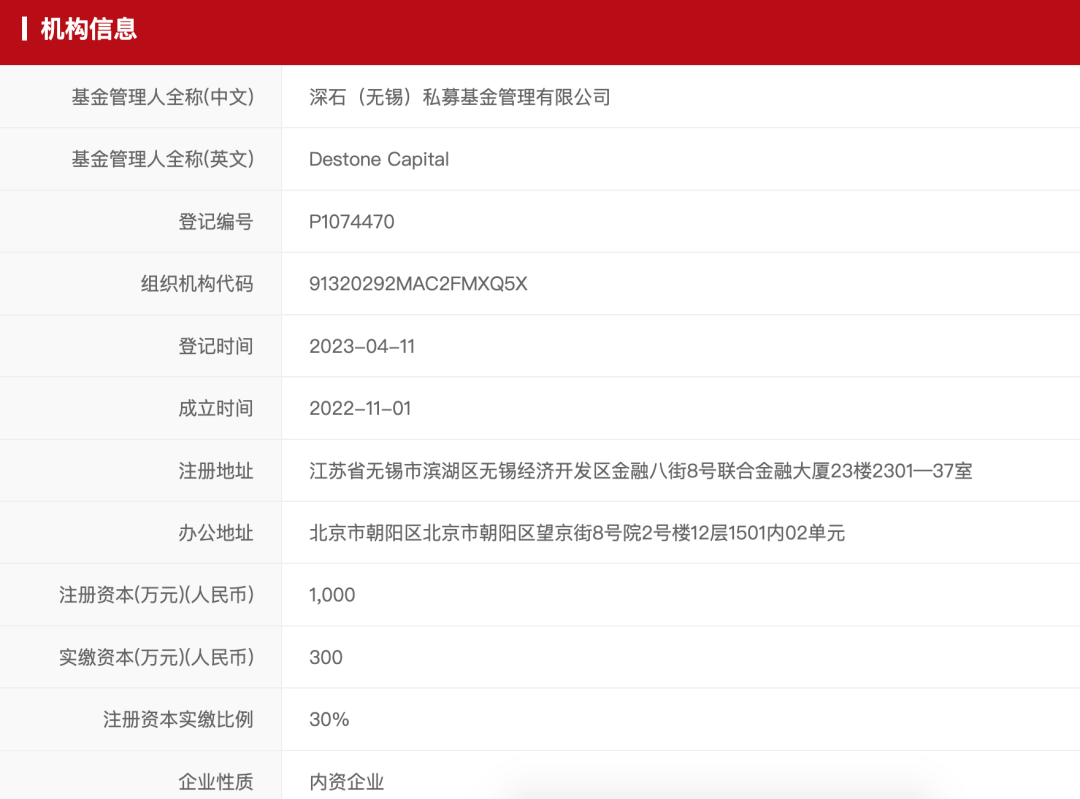Select the registration number P1074470

click(x=351, y=221)
